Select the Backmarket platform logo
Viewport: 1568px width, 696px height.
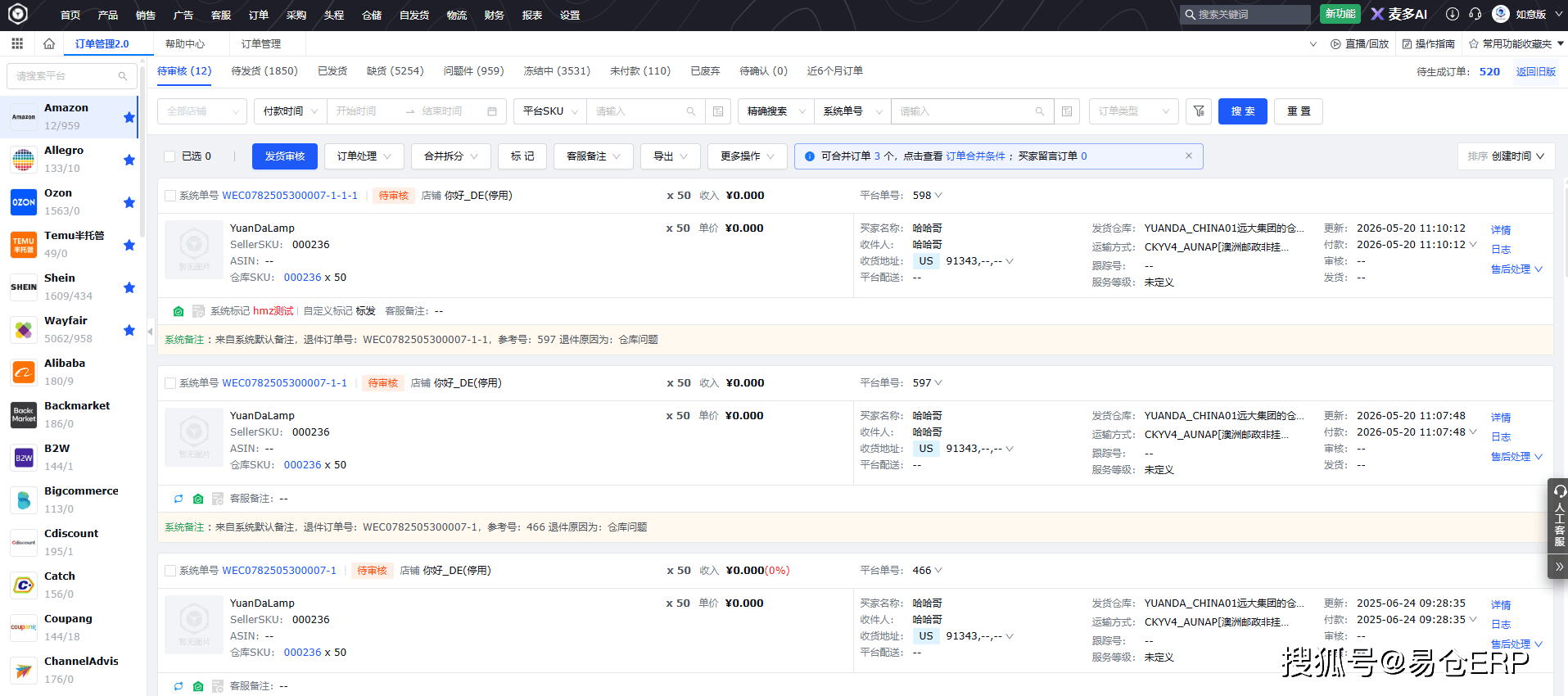point(24,415)
